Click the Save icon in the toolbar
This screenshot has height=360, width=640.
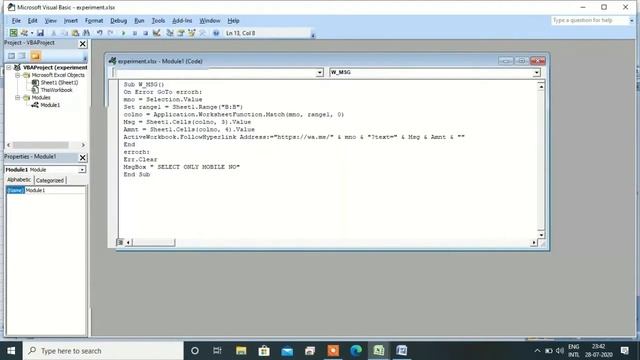coord(40,33)
